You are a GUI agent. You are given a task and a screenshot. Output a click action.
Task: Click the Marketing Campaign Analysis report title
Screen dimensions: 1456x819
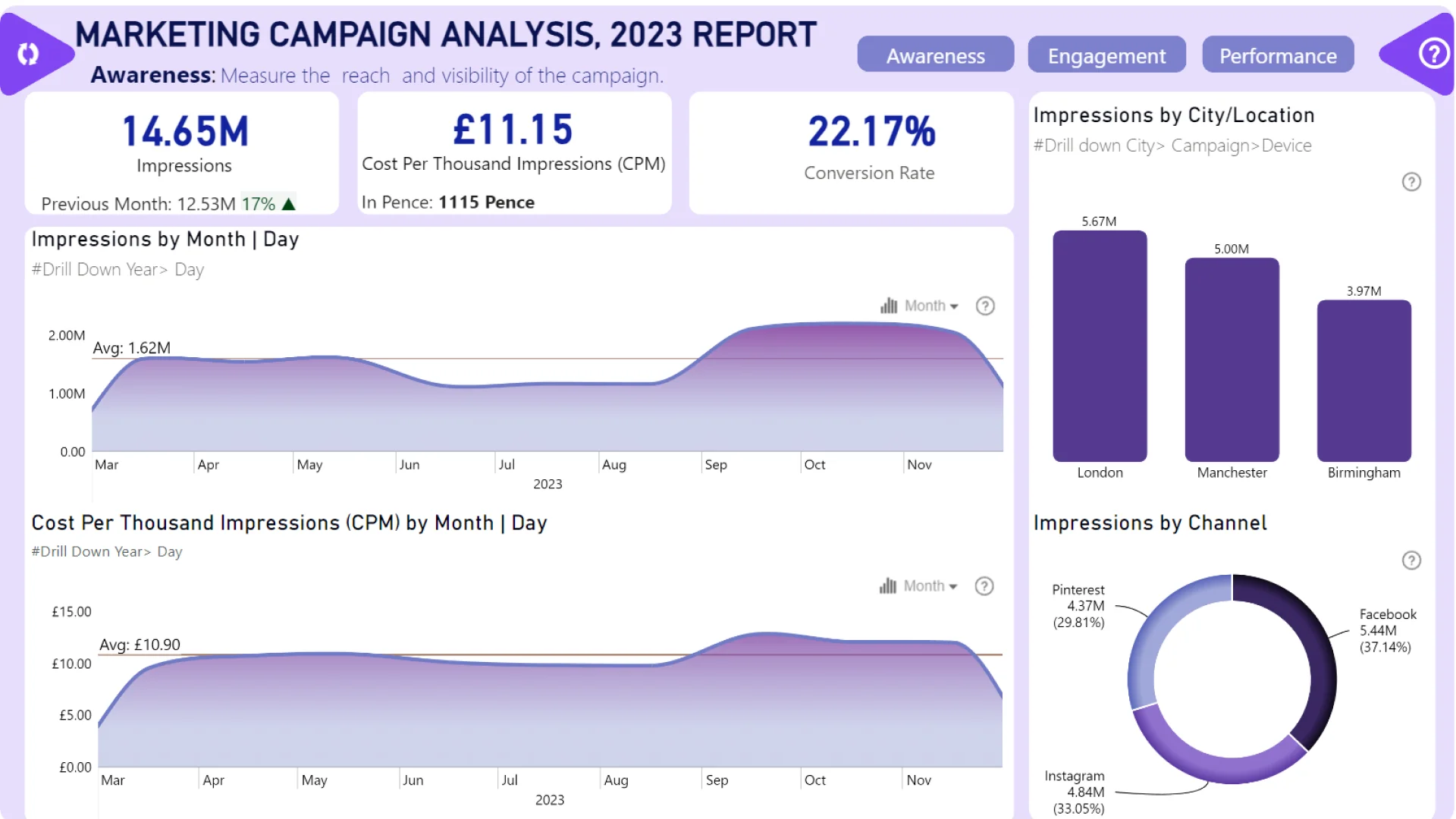pyautogui.click(x=446, y=34)
